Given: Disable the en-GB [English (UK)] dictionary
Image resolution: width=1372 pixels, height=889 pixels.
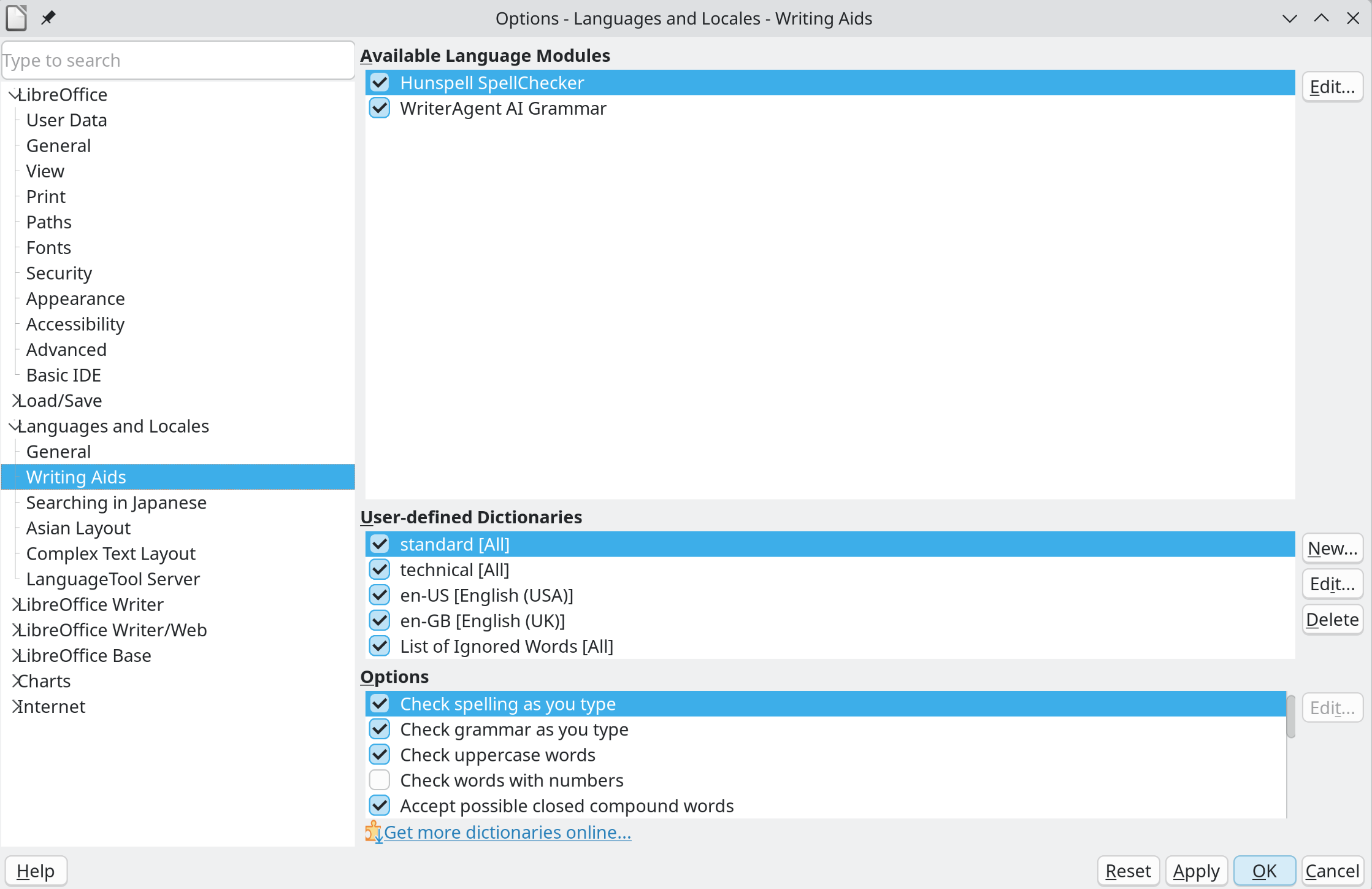Looking at the screenshot, I should click(x=380, y=621).
